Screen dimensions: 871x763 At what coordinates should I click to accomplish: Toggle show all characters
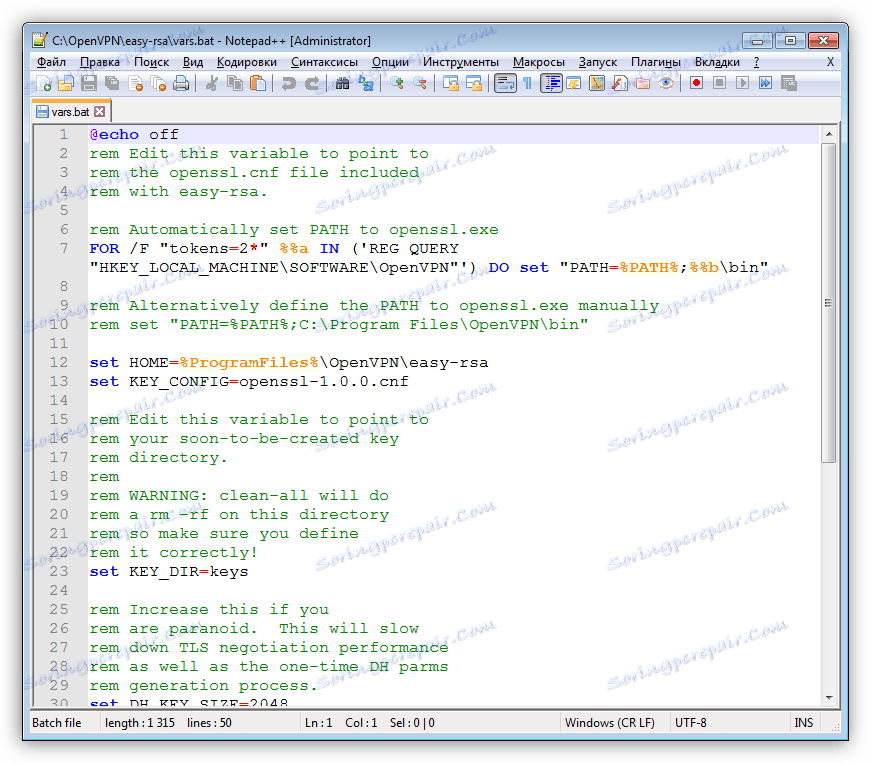(x=530, y=83)
